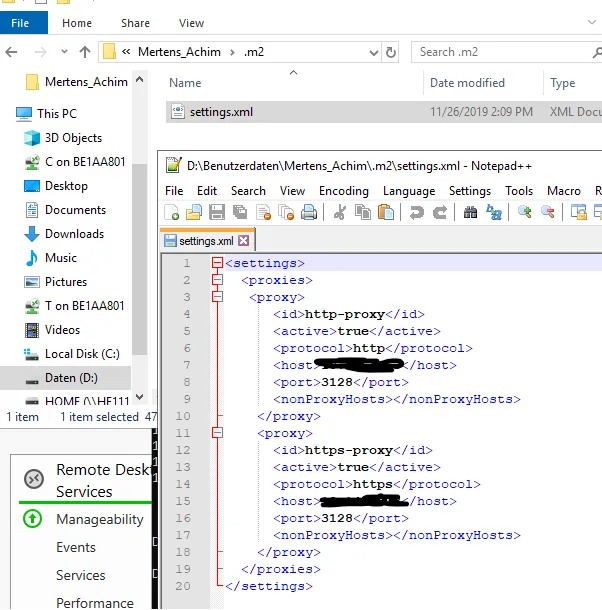Click the Paste clipboard icon

386,212
